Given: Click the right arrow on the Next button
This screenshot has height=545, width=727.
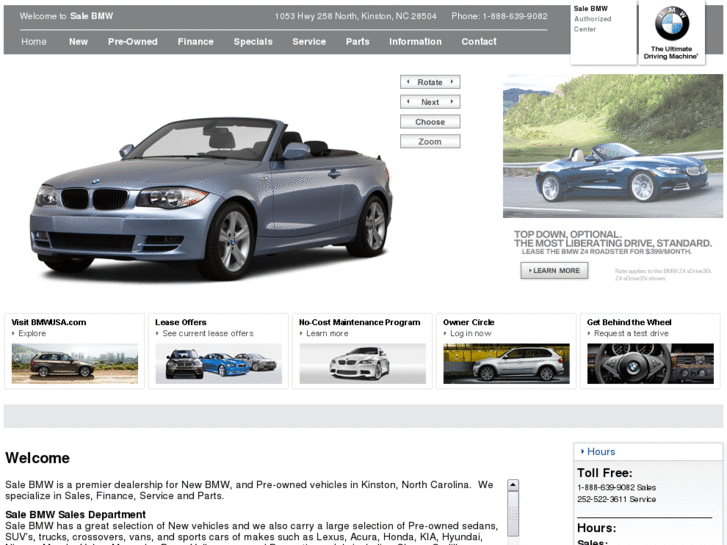Looking at the screenshot, I should tap(452, 102).
